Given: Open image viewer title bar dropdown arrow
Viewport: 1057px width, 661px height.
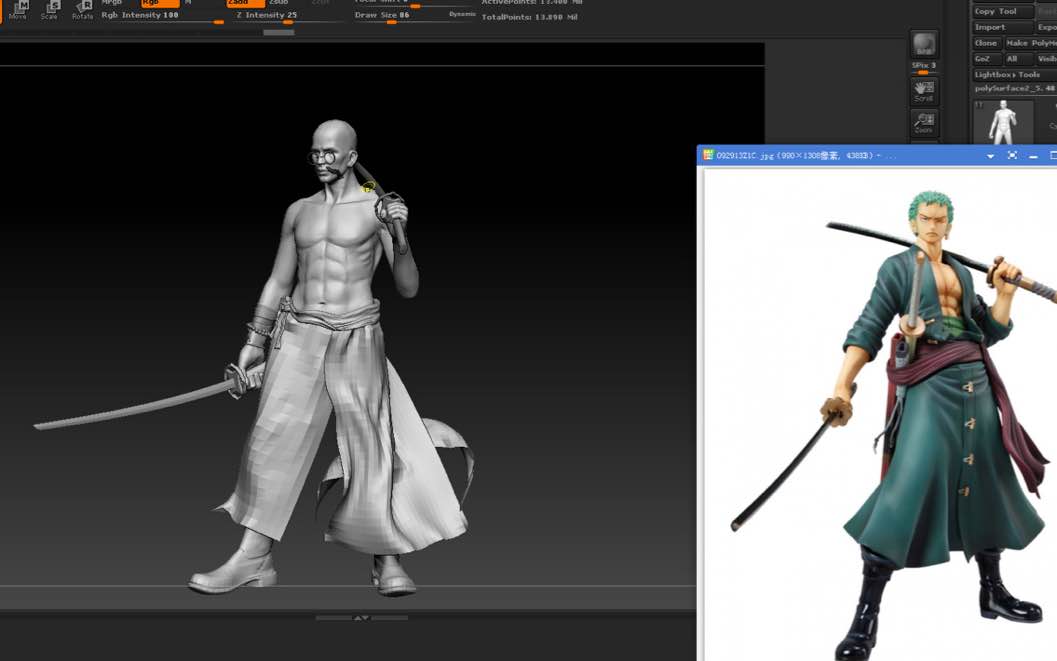Looking at the screenshot, I should click(x=990, y=156).
